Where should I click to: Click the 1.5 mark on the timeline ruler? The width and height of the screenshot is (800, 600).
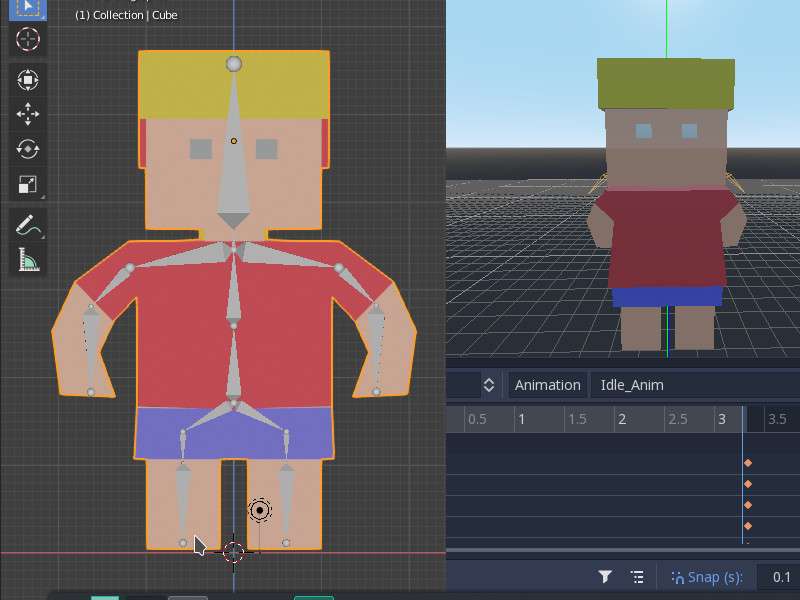577,419
